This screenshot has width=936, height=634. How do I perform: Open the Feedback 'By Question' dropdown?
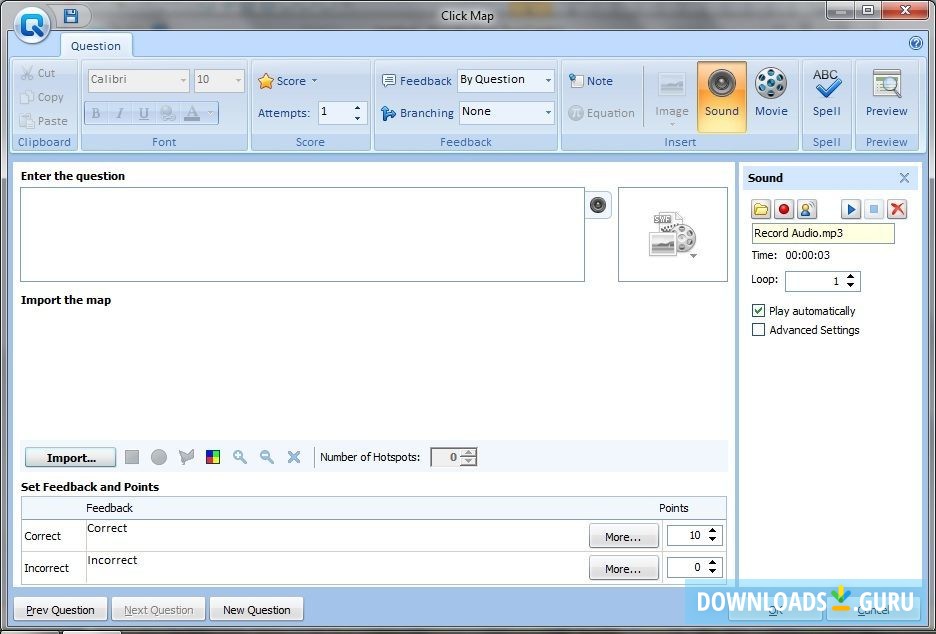click(546, 80)
